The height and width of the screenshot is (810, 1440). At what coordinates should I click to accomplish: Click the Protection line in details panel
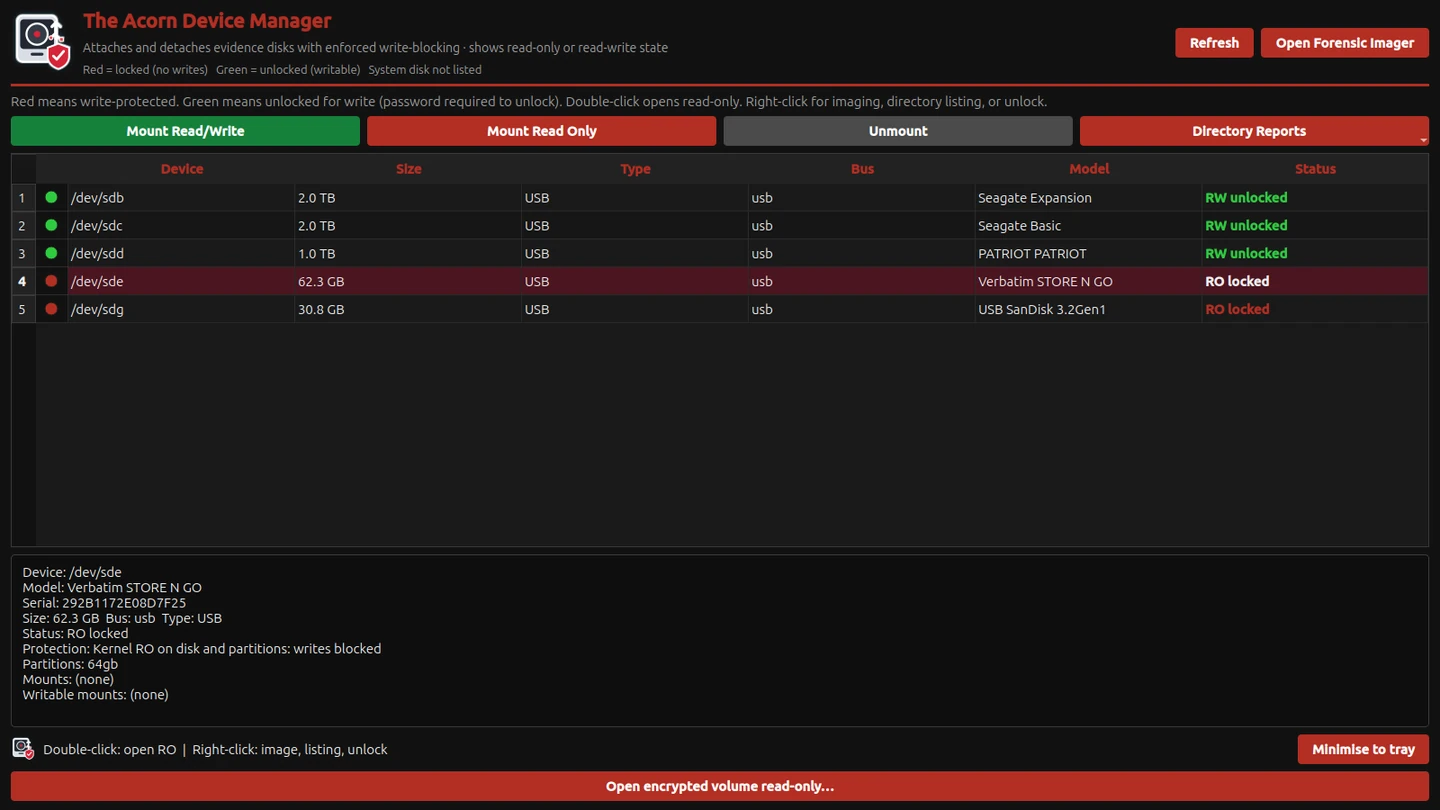click(202, 648)
